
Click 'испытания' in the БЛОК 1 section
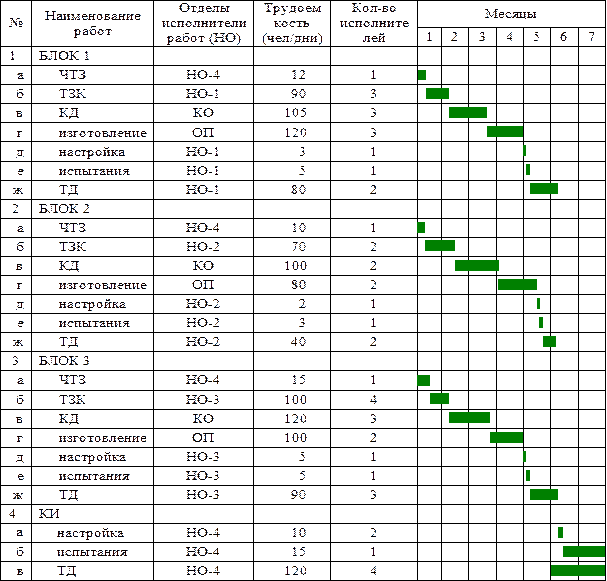tap(94, 171)
